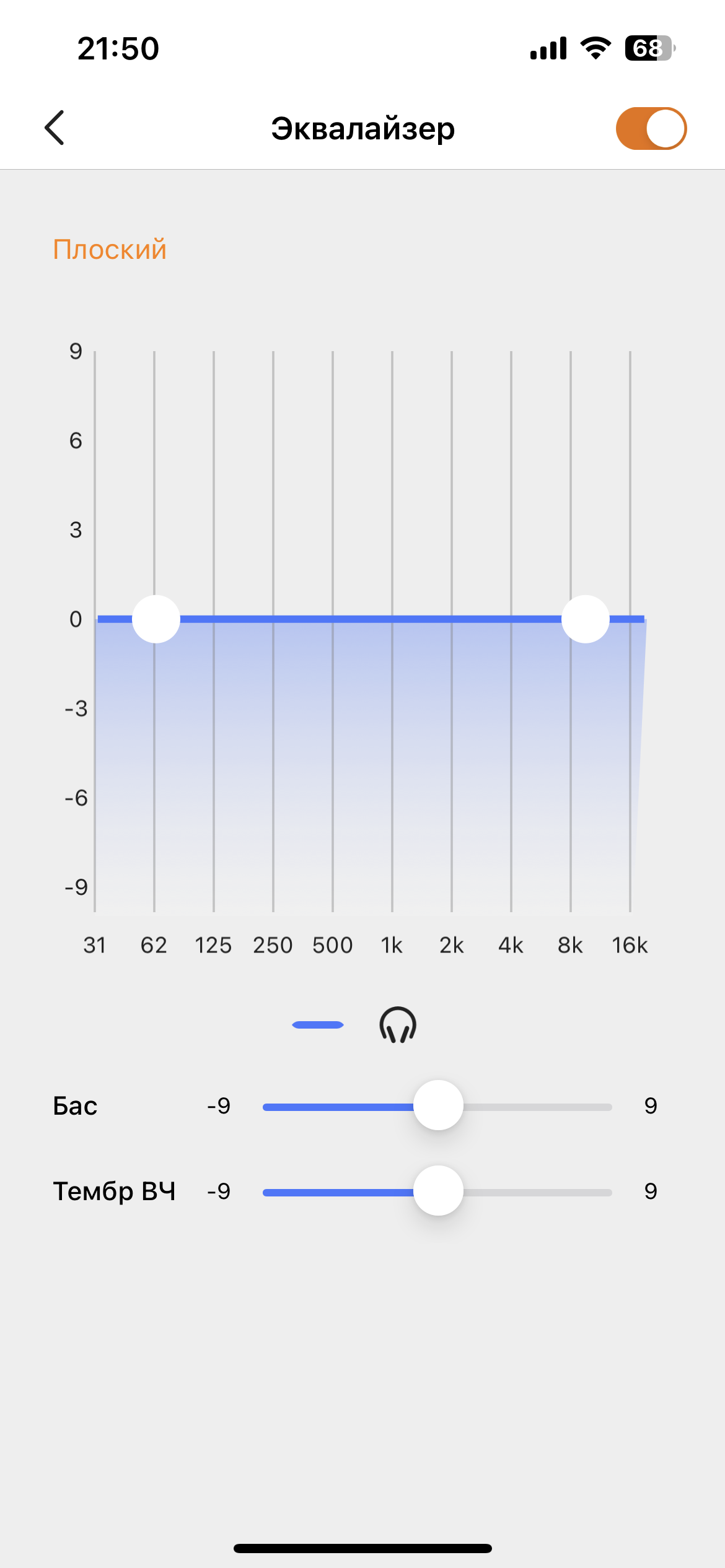Screen dimensions: 725x1568
Task: Tap the 16k frequency band label
Action: point(630,946)
